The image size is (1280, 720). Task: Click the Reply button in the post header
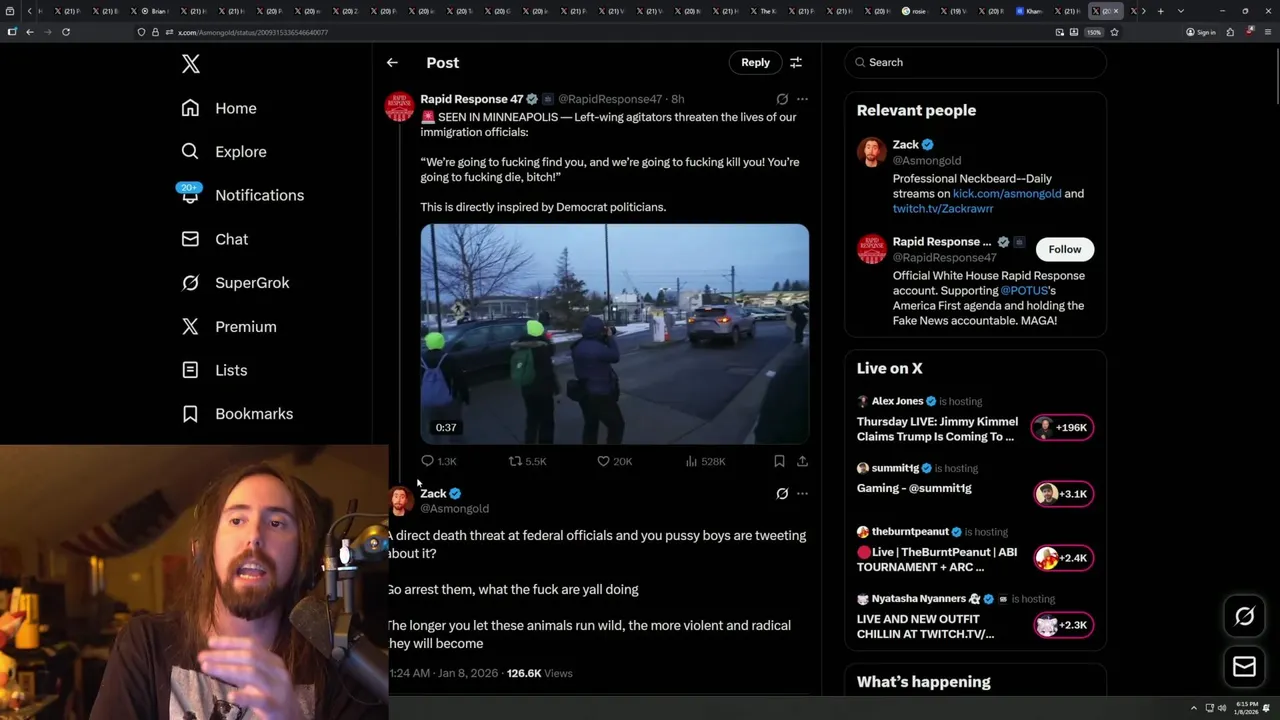tap(755, 62)
